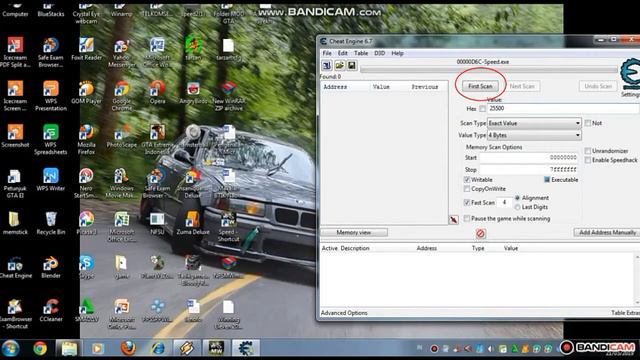Image resolution: width=640 pixels, height=360 pixels.
Task: Open Scan Type dropdown
Action: tap(534, 123)
